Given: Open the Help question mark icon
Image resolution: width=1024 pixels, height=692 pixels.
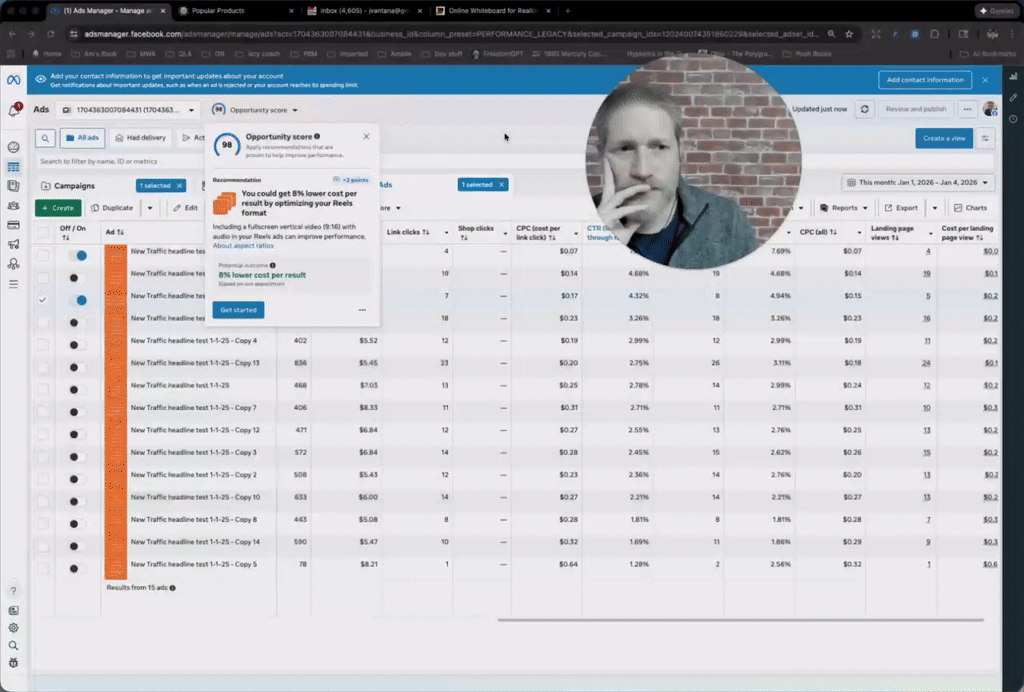Looking at the screenshot, I should [x=13, y=591].
